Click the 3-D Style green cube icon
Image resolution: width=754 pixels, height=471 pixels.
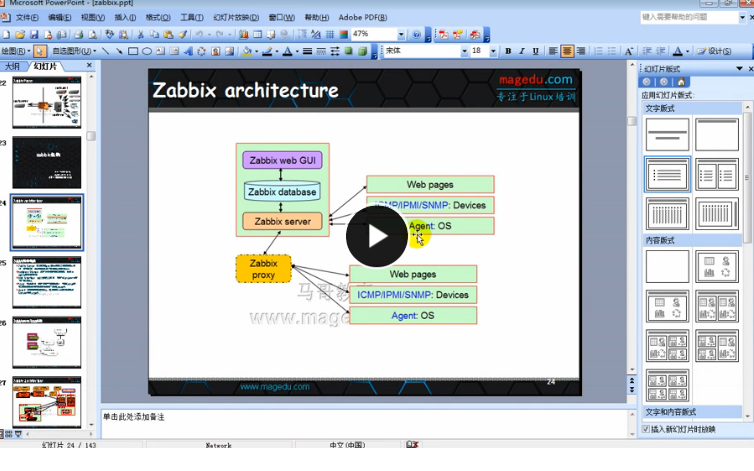coord(363,51)
